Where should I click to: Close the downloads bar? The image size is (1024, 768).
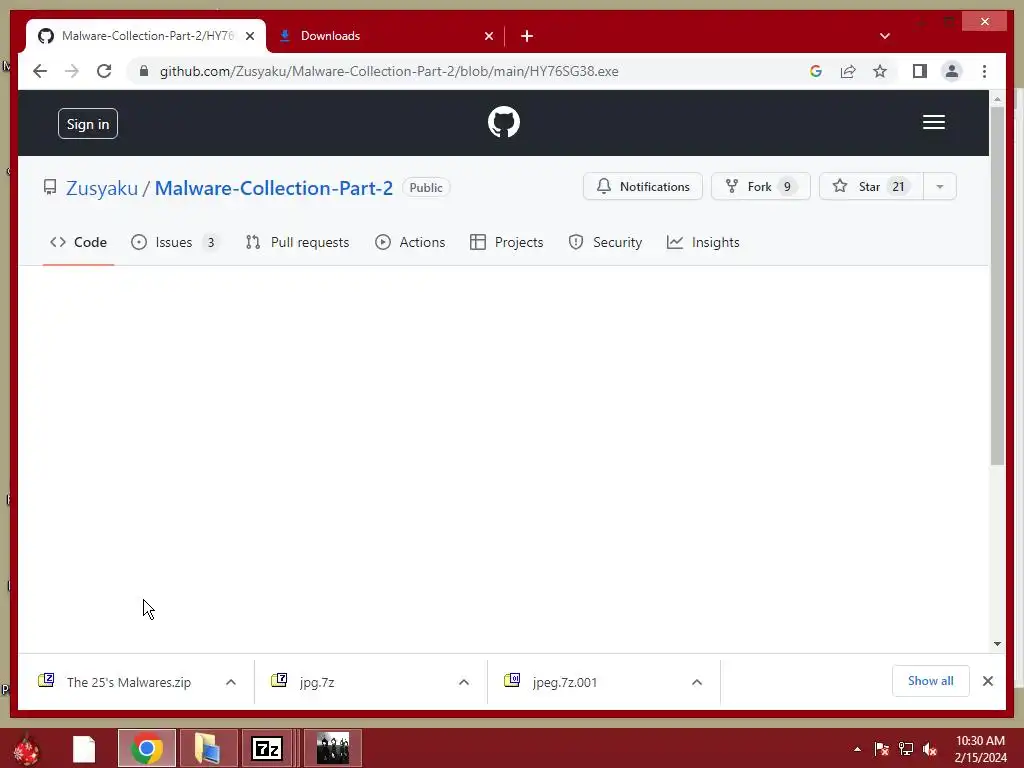click(x=987, y=681)
